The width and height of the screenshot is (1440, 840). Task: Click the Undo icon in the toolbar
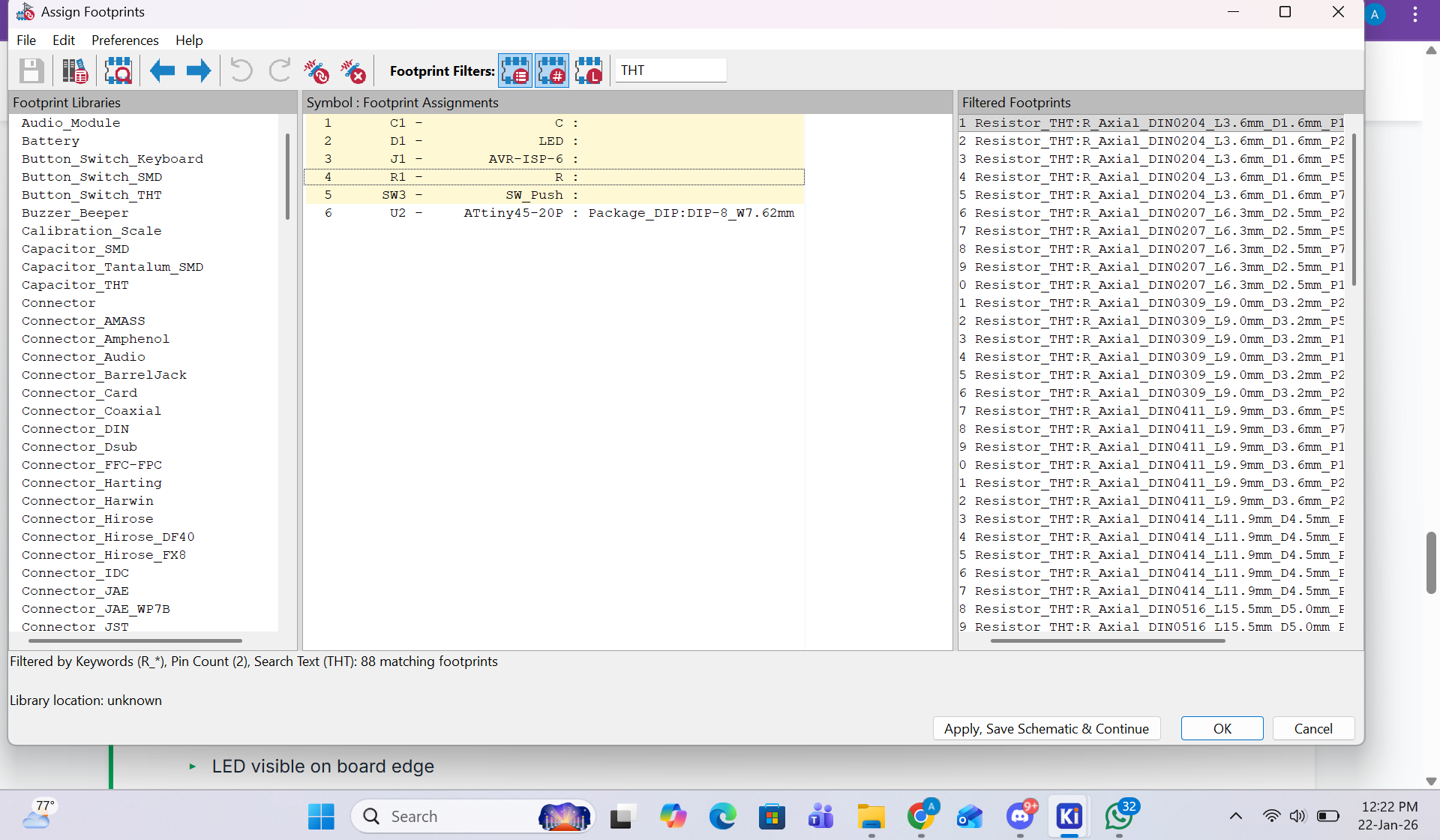click(x=241, y=71)
